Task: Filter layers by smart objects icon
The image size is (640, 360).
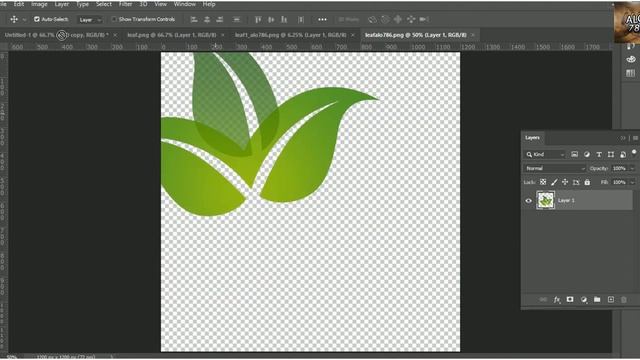Action: pos(623,154)
